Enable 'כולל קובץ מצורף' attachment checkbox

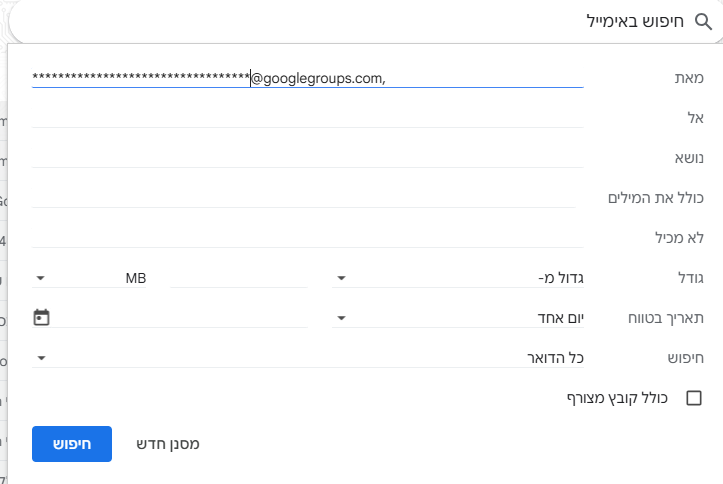point(694,398)
